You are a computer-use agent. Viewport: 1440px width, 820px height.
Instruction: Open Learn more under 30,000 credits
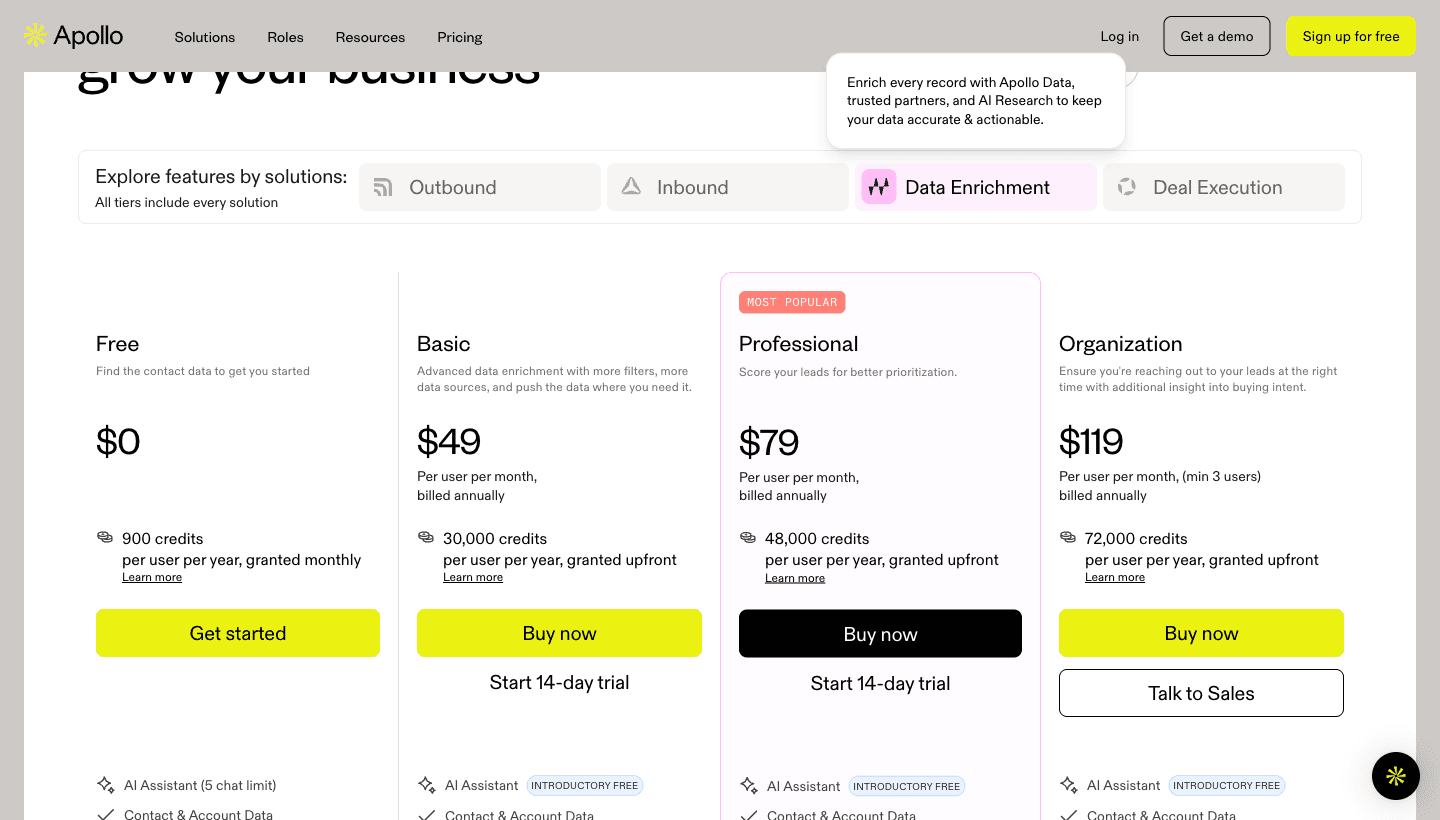click(473, 577)
